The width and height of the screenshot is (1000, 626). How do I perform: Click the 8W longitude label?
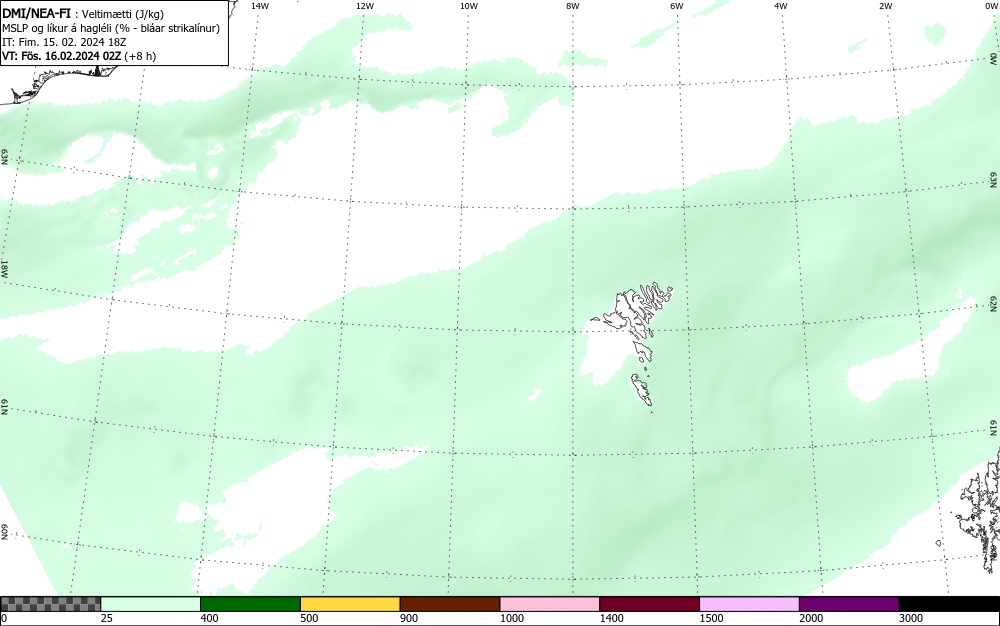(x=573, y=6)
